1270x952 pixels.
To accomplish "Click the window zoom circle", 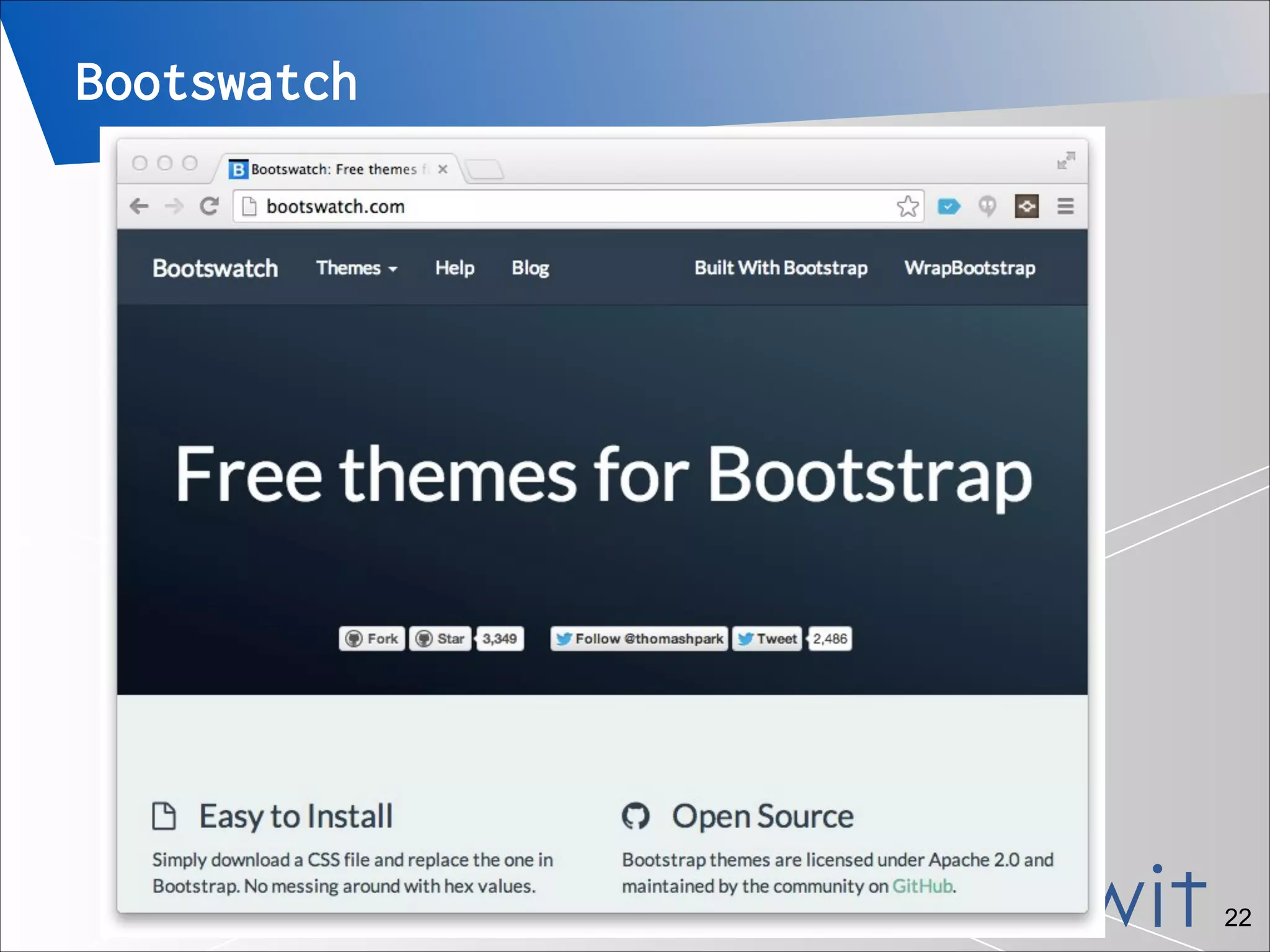I will (190, 163).
